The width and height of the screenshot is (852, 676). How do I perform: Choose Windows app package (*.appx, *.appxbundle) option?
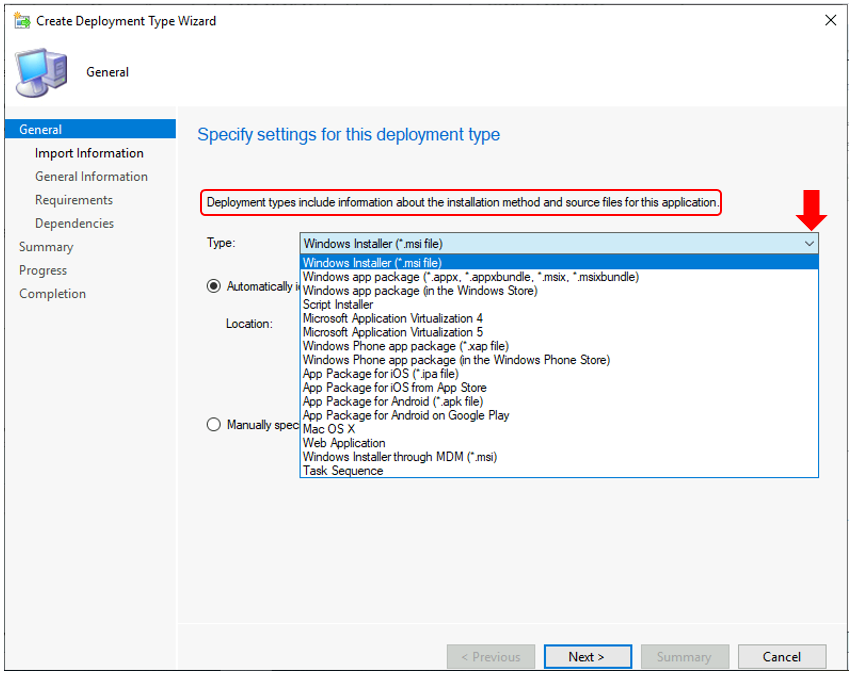(x=559, y=277)
